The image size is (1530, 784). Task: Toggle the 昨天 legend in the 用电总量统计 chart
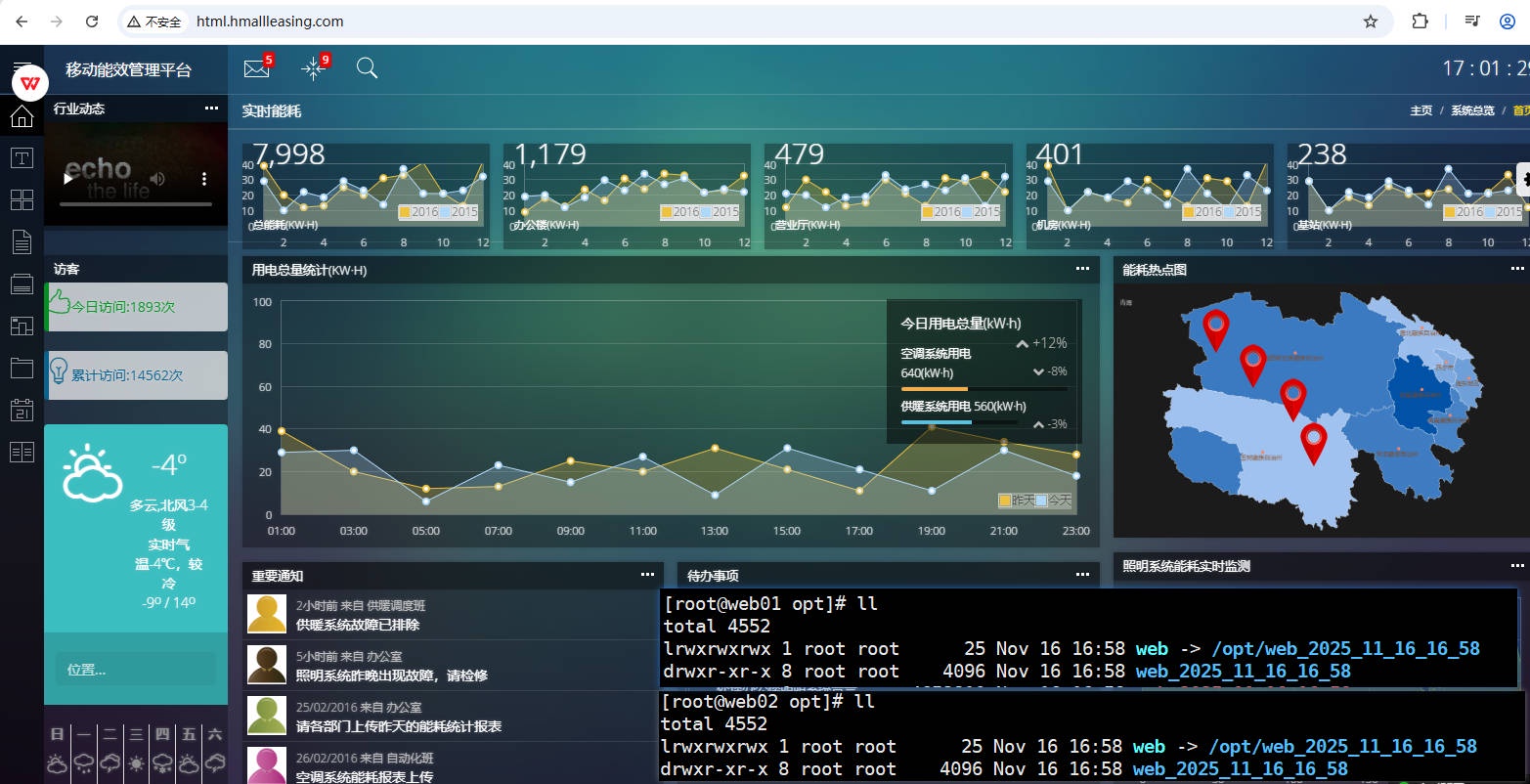1016,501
